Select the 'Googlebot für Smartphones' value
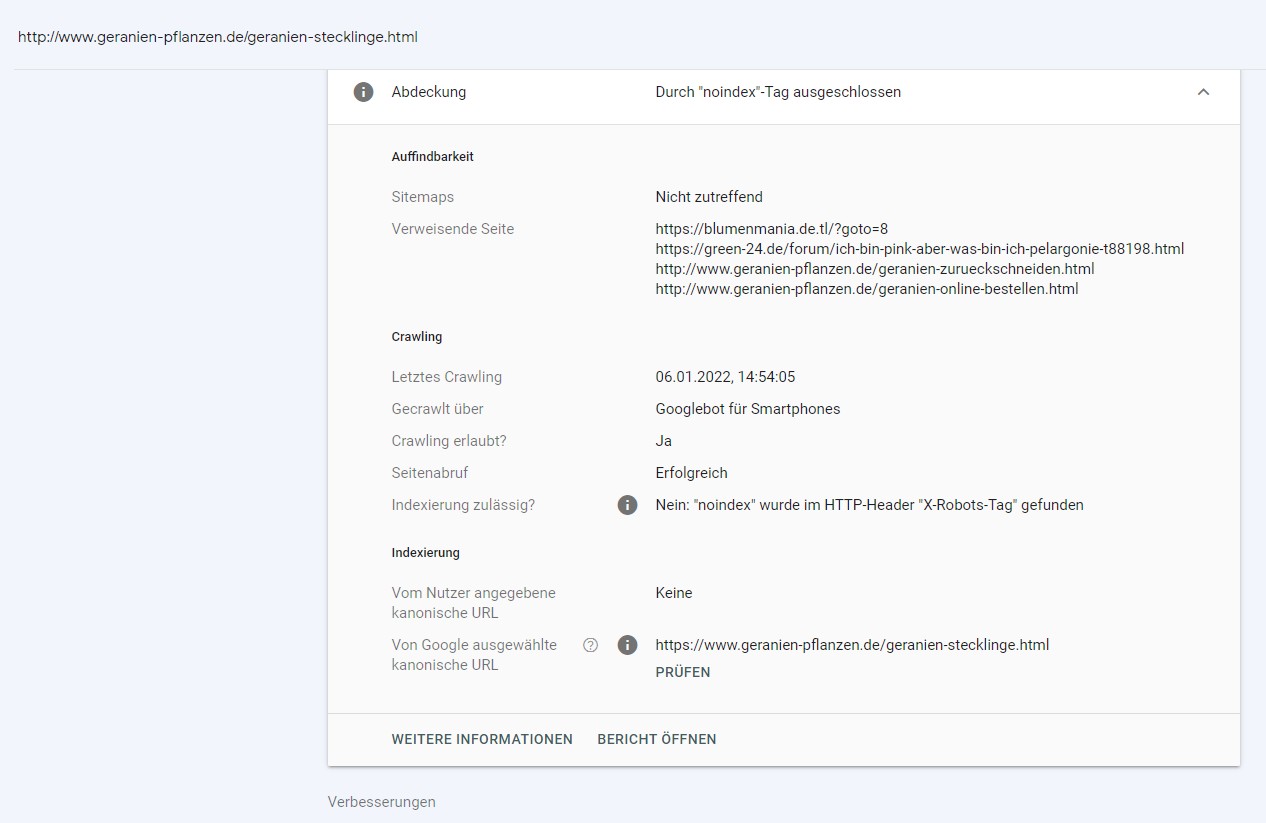Screen dimensions: 1266x823 click(747, 409)
